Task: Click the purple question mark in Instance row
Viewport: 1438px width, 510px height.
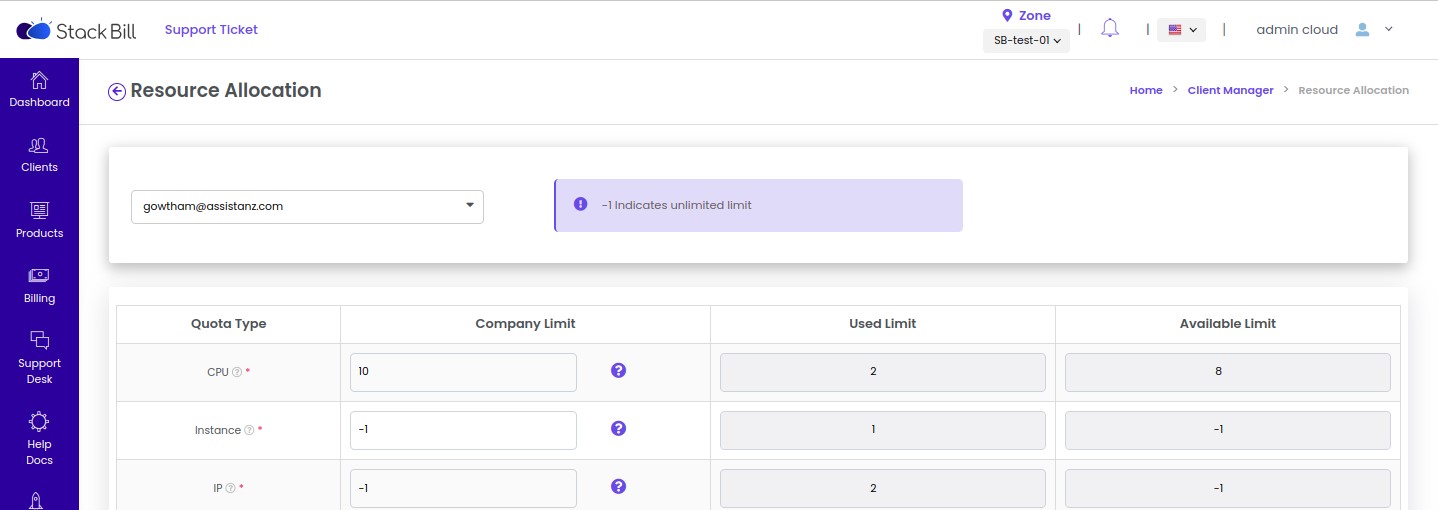Action: click(618, 428)
